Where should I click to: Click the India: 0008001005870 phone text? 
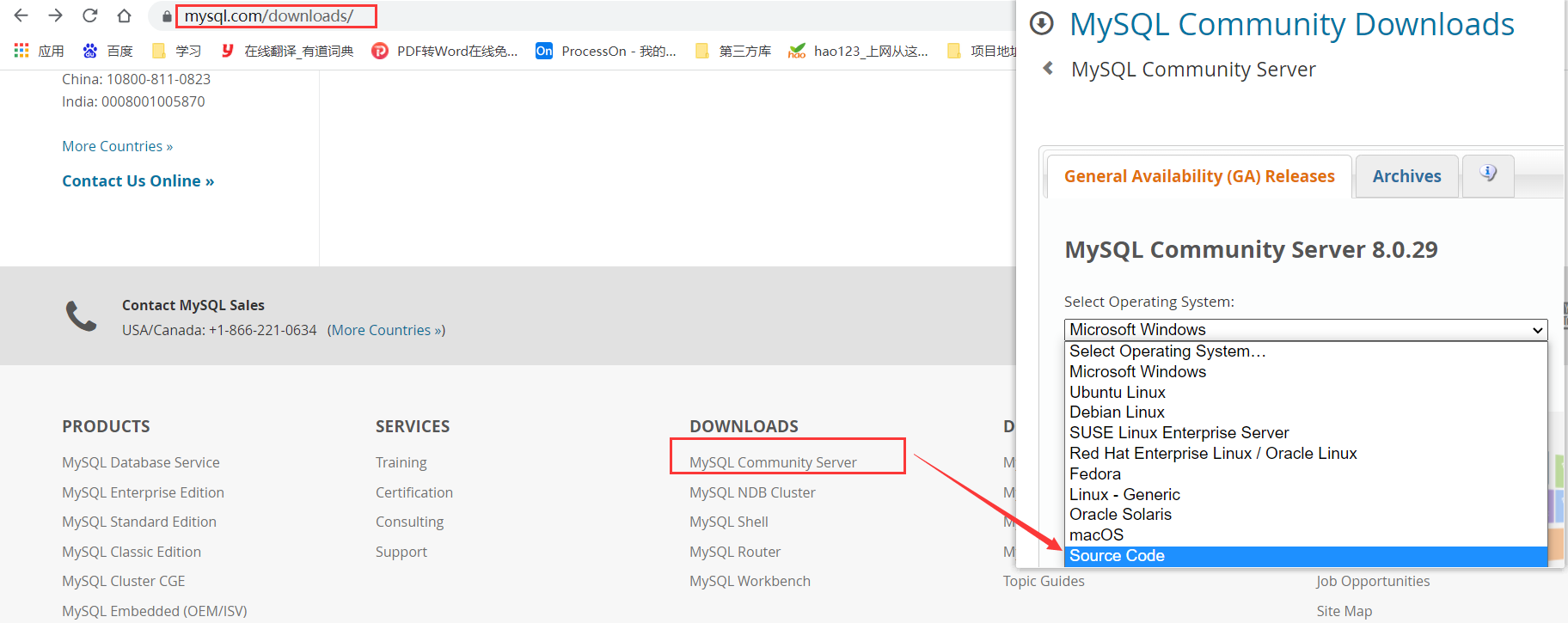(133, 101)
